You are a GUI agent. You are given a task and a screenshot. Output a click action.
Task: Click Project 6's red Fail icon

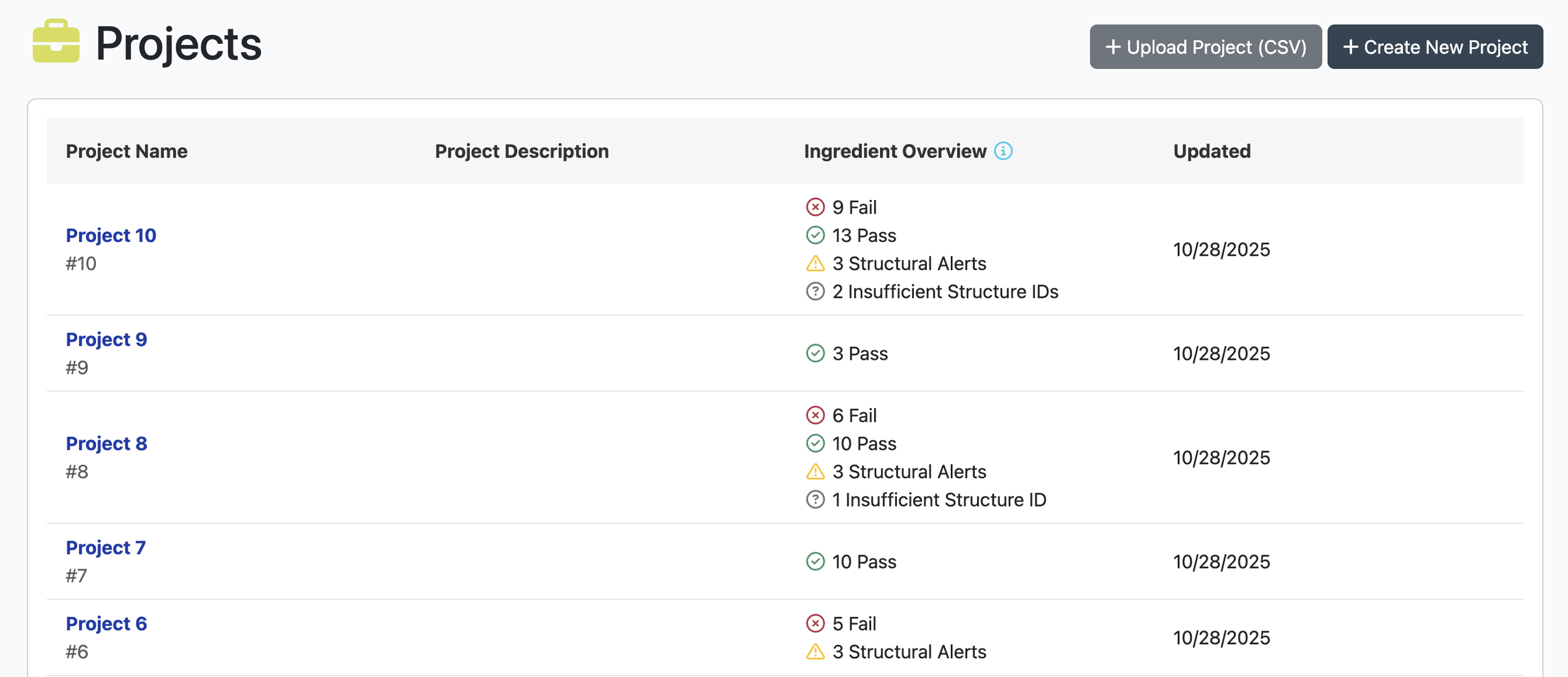click(815, 623)
